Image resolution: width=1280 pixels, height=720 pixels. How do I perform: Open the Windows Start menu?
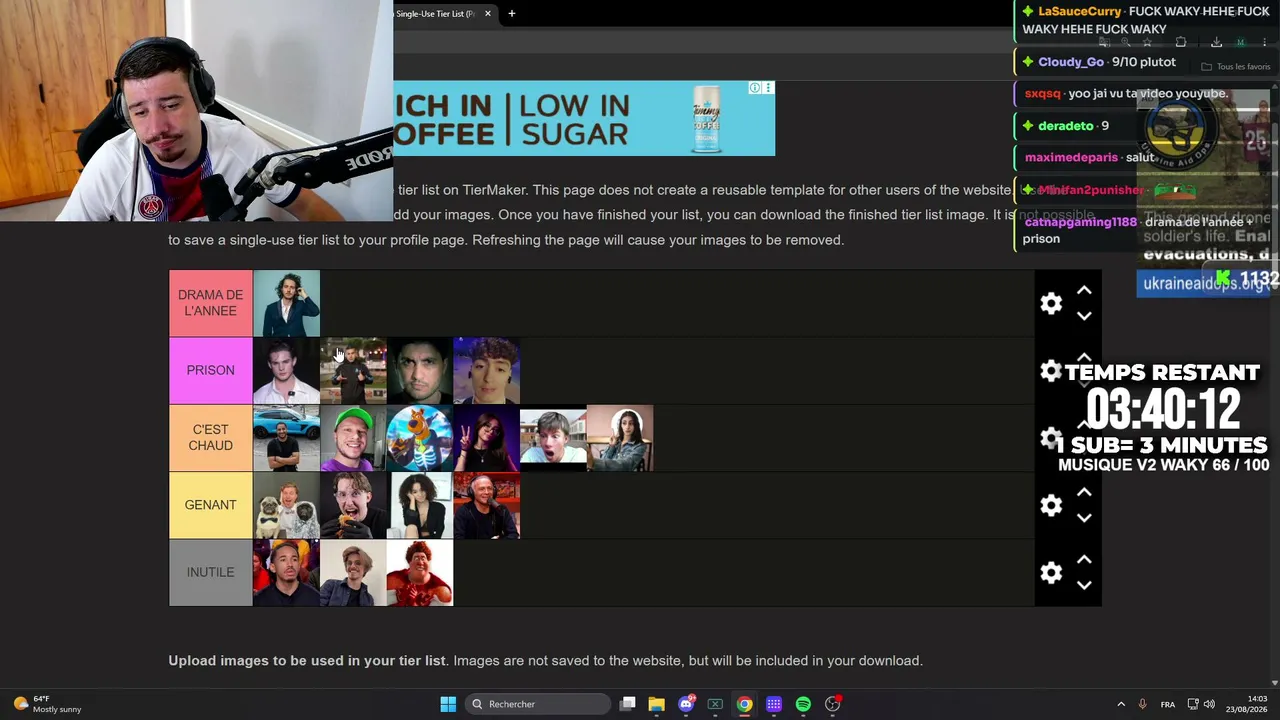click(x=448, y=704)
